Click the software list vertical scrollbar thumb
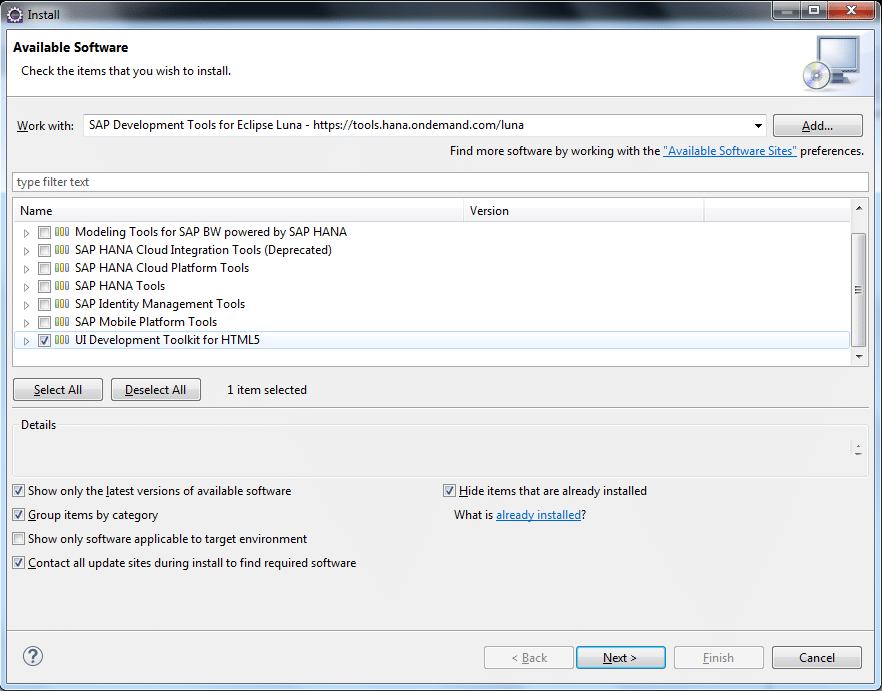This screenshot has height=691, width=882. [858, 290]
